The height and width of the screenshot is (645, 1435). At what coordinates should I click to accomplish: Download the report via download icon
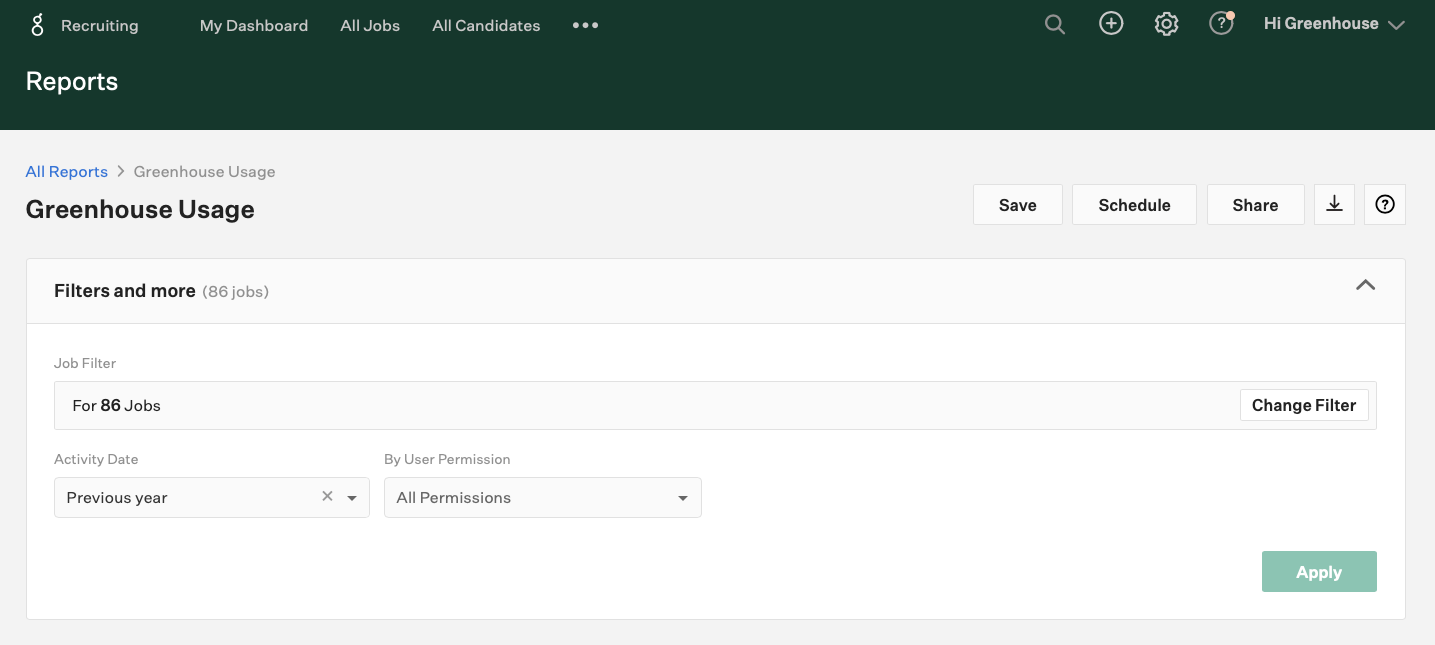click(1334, 204)
